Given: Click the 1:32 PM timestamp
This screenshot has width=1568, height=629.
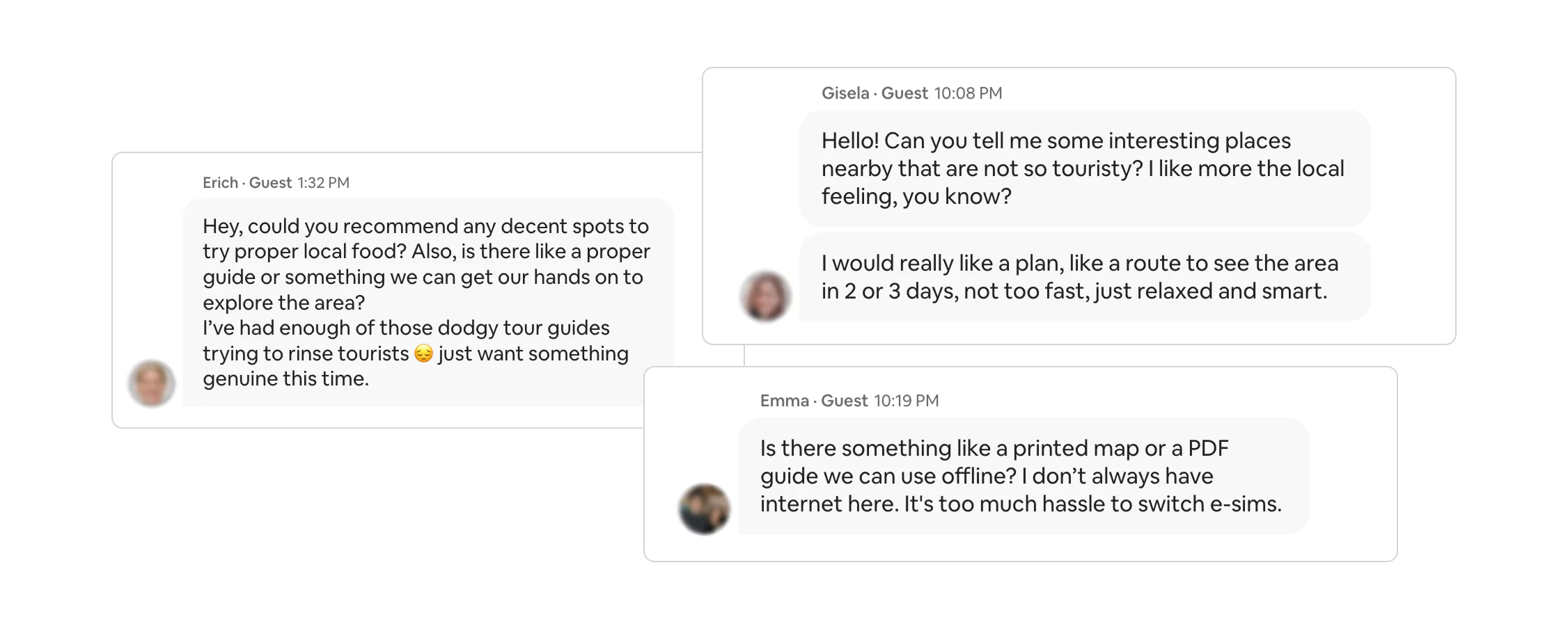Looking at the screenshot, I should pos(323,182).
